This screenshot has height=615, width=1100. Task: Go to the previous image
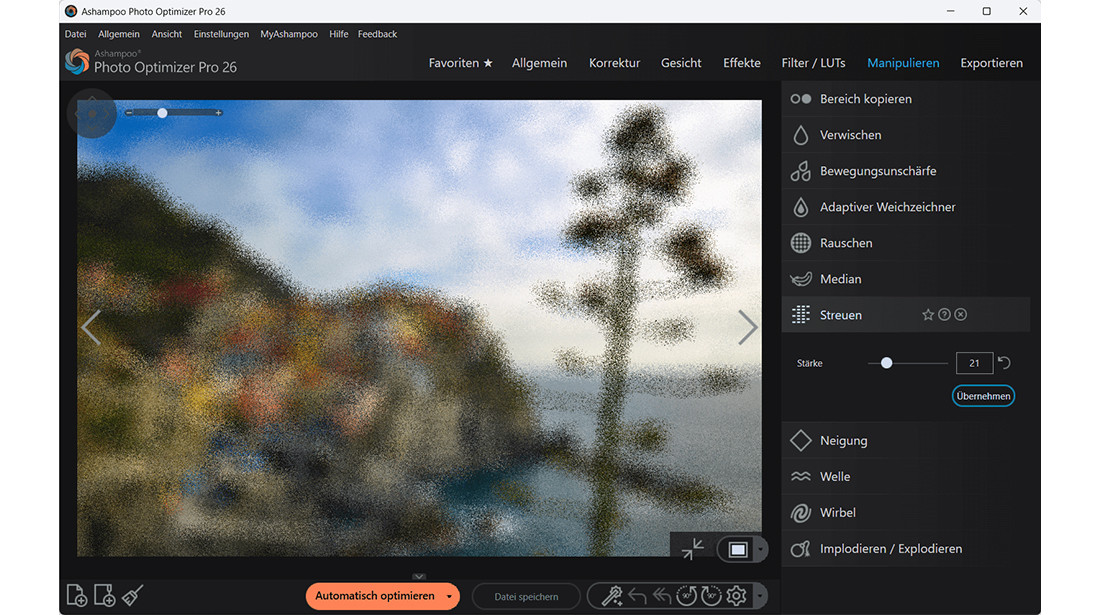pos(91,327)
